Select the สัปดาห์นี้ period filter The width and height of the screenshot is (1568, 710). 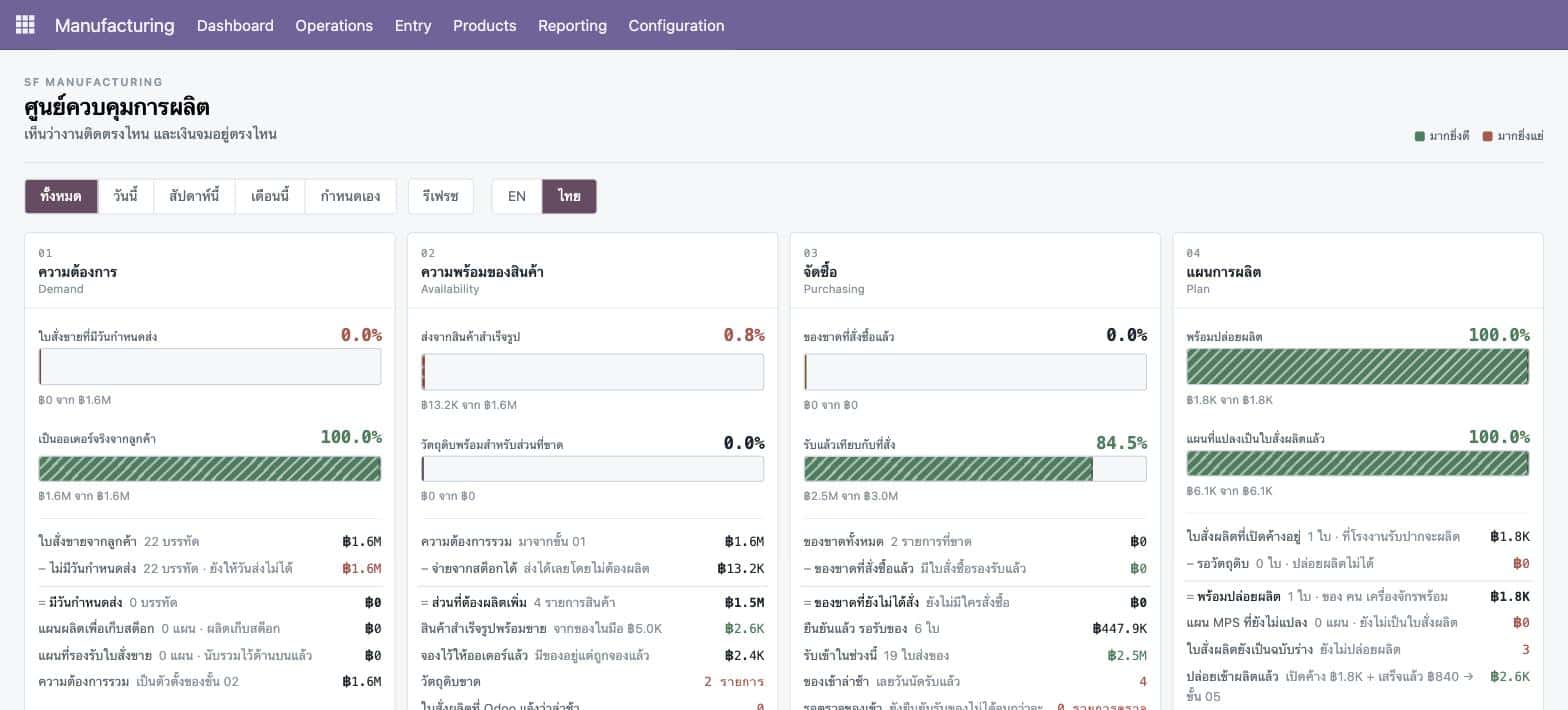[194, 196]
